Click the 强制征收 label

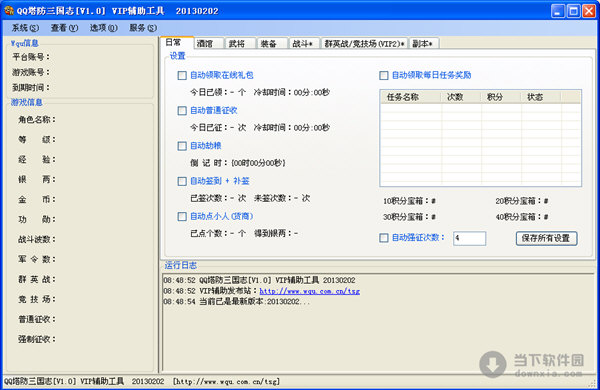tap(37, 339)
